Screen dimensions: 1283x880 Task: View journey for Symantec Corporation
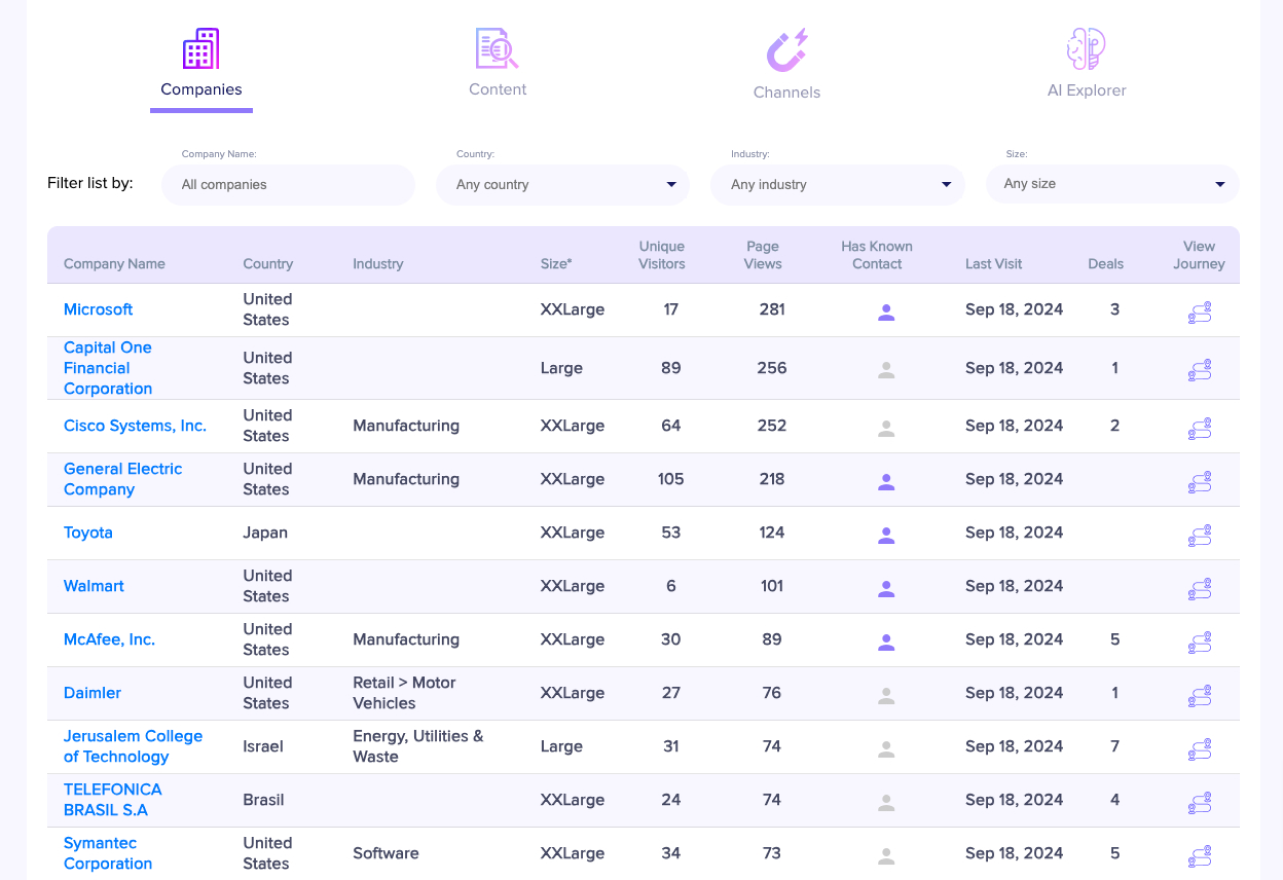click(x=1199, y=856)
